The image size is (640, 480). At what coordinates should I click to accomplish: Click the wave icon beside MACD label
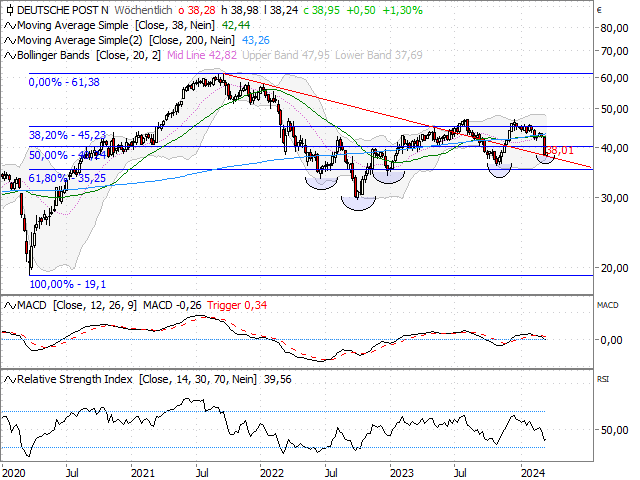point(10,305)
